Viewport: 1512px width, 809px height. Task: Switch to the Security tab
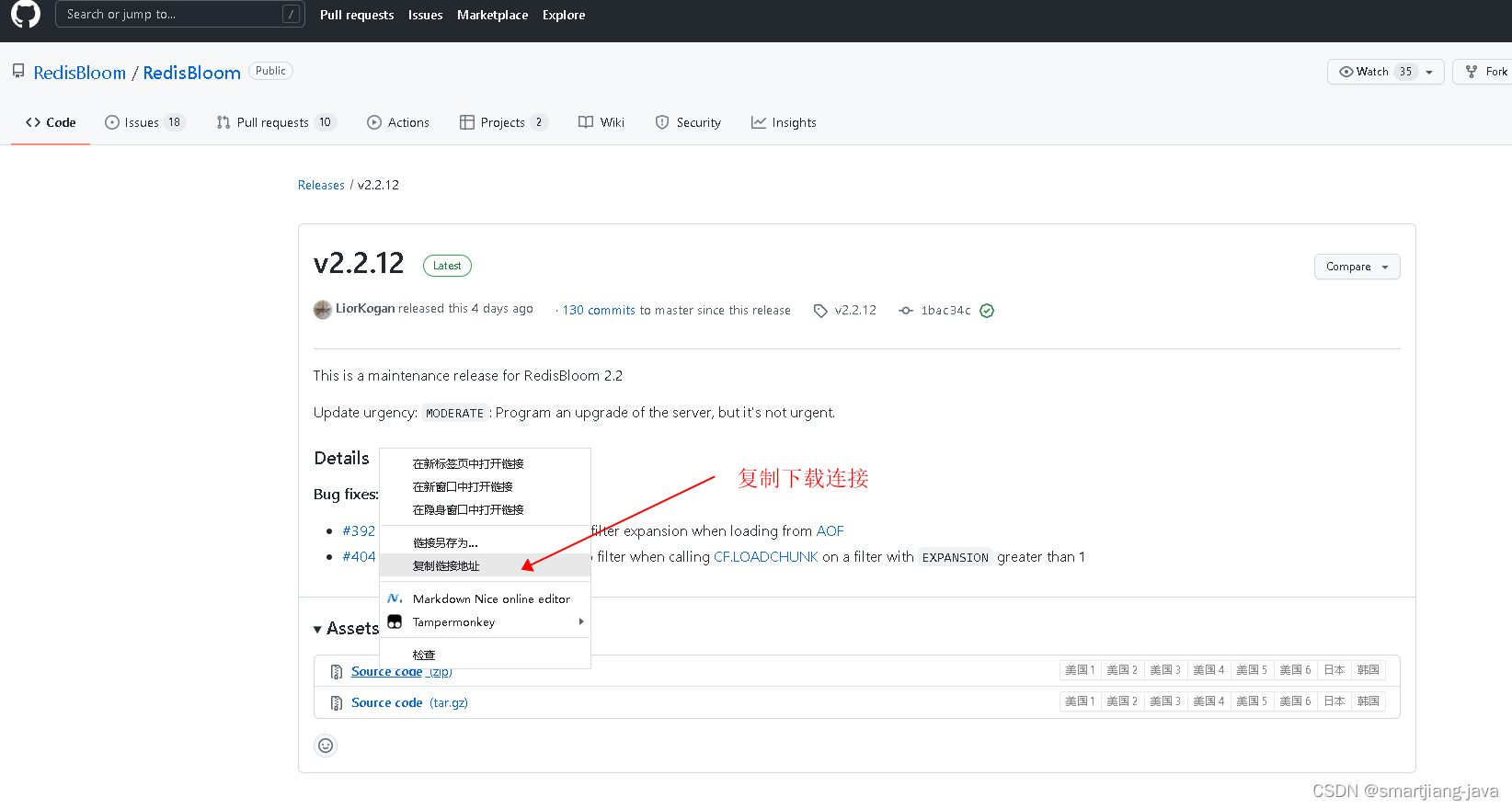pyautogui.click(x=688, y=122)
